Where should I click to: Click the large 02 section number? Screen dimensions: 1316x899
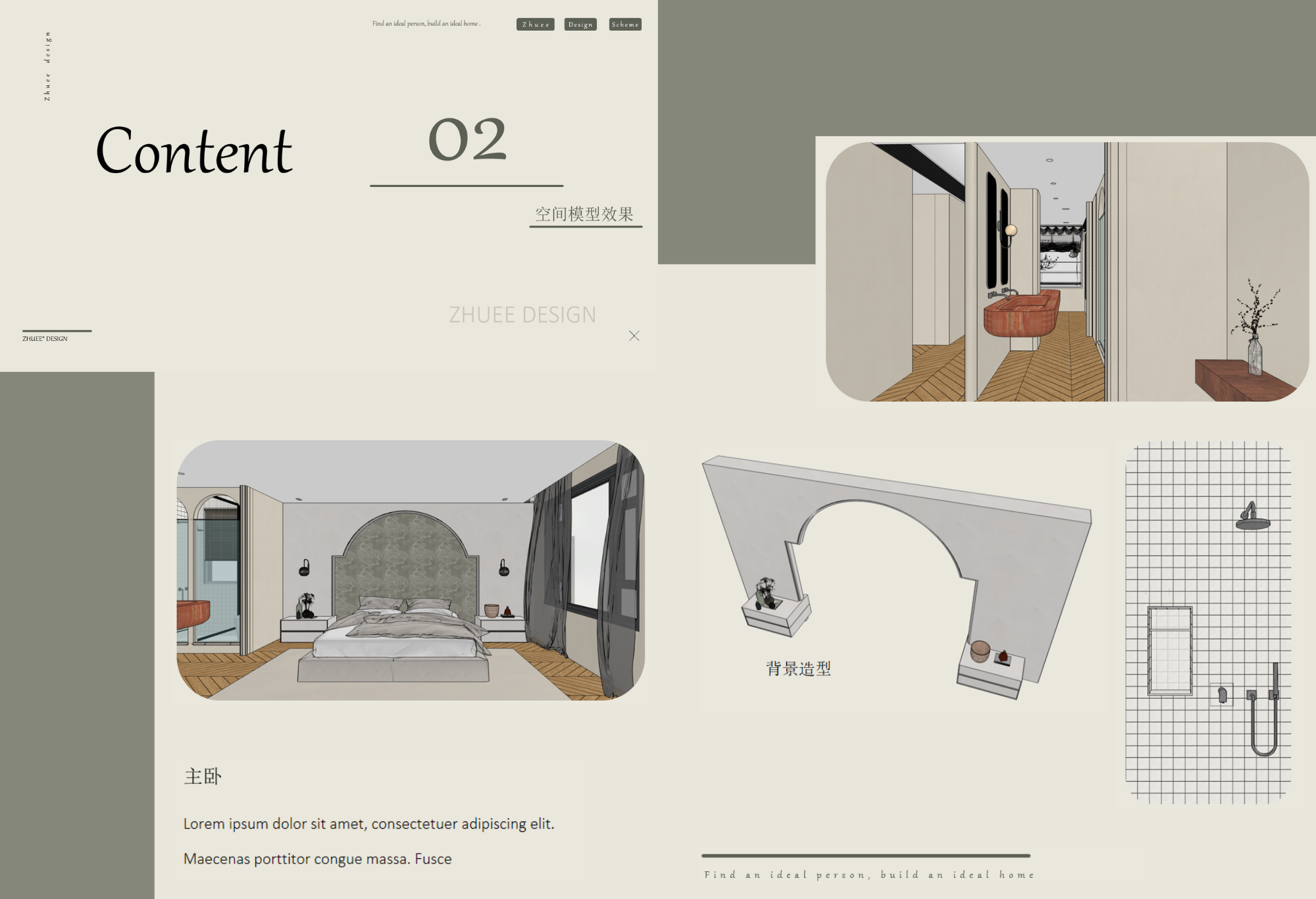(x=467, y=140)
